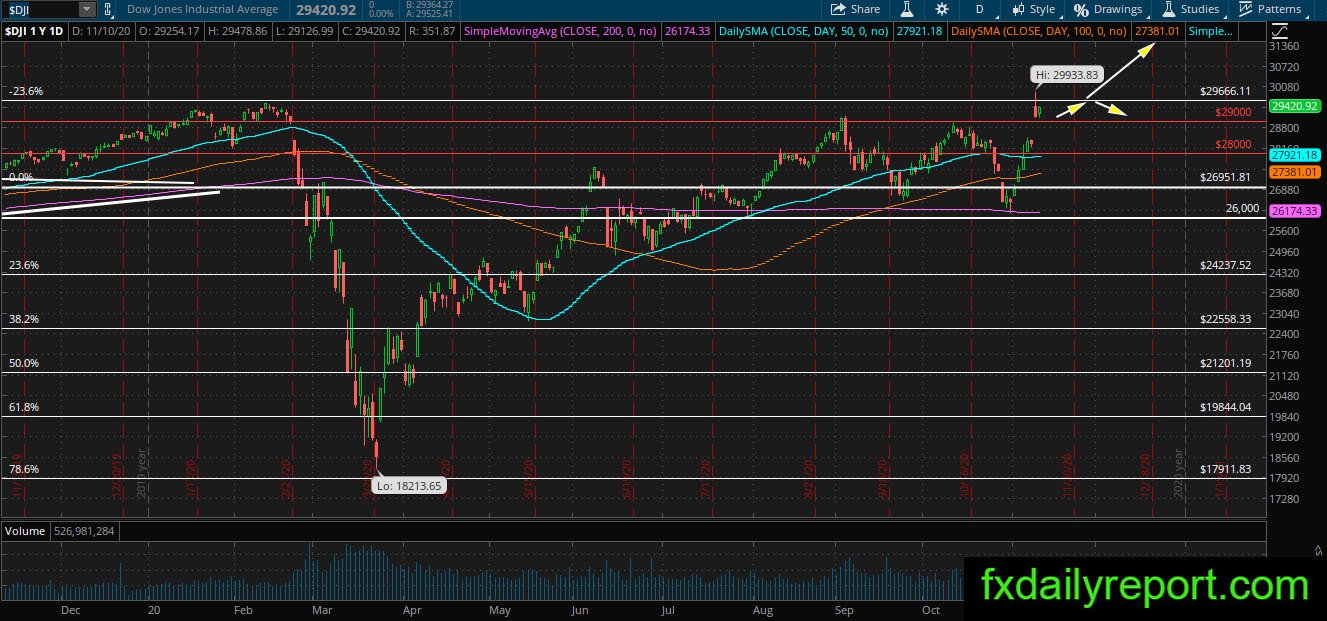Screen dimensions: 1327x621
Task: Click the $21201.19 Fibonacci level label
Action: pyautogui.click(x=1225, y=363)
